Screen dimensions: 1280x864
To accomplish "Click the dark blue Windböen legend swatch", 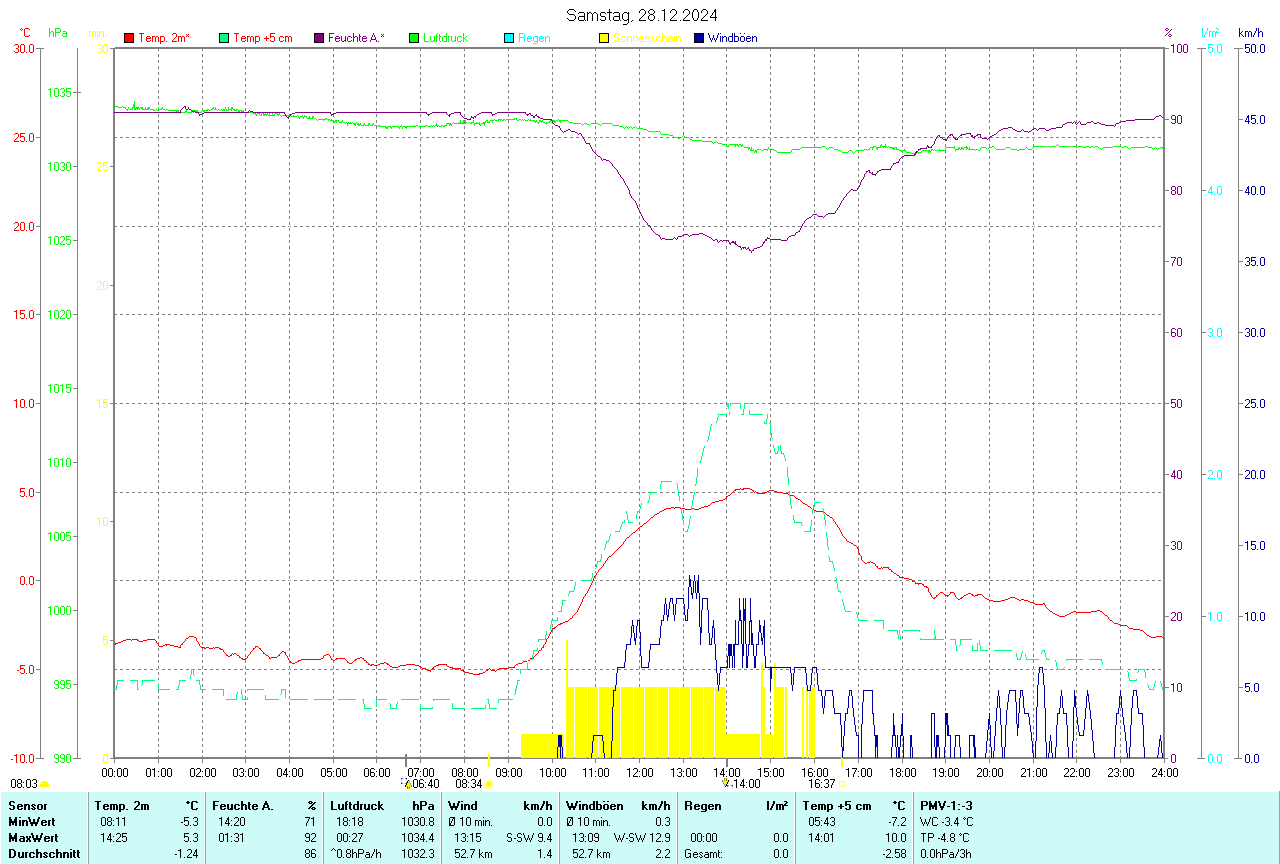I will point(699,38).
